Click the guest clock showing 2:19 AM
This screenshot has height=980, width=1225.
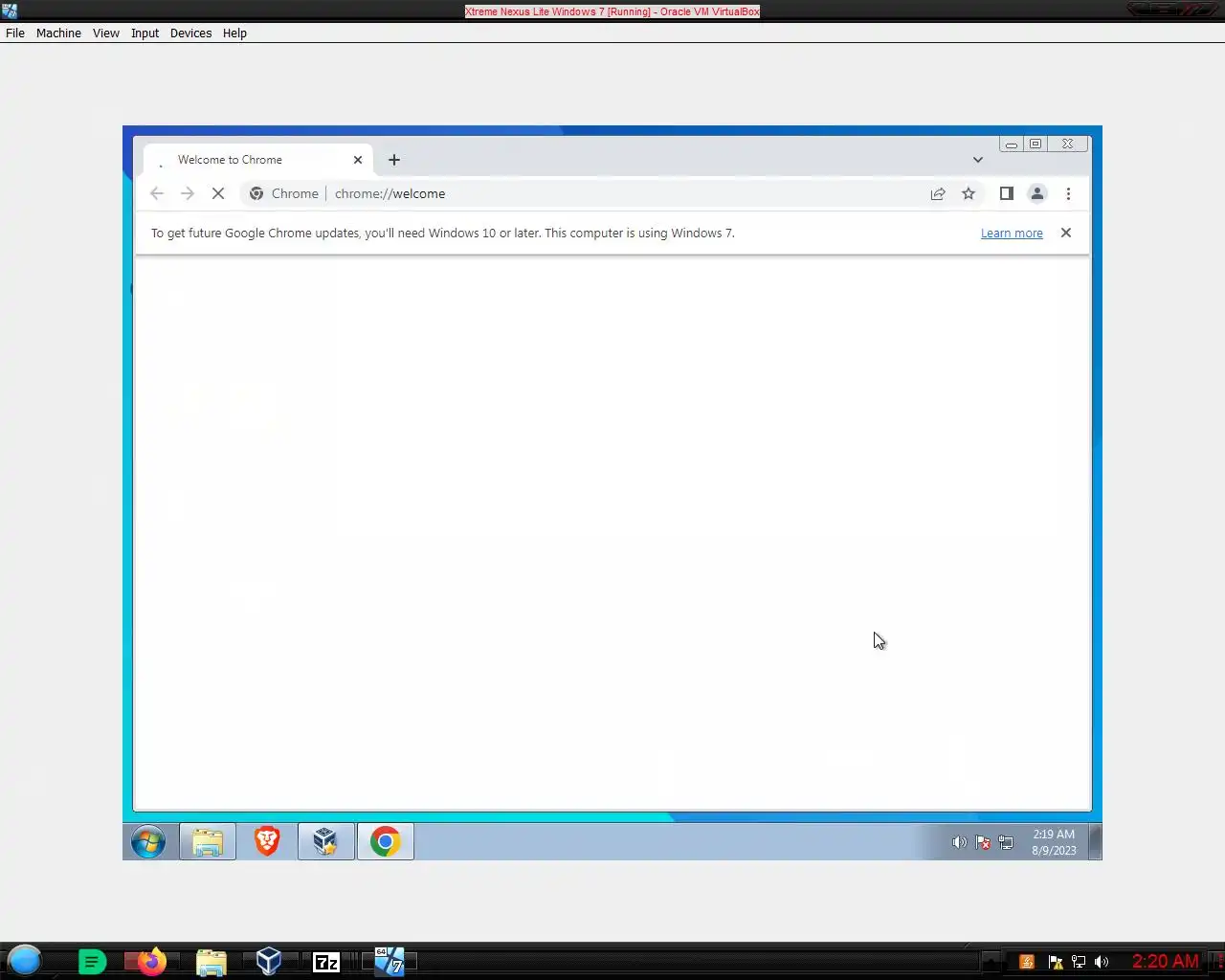click(x=1054, y=842)
